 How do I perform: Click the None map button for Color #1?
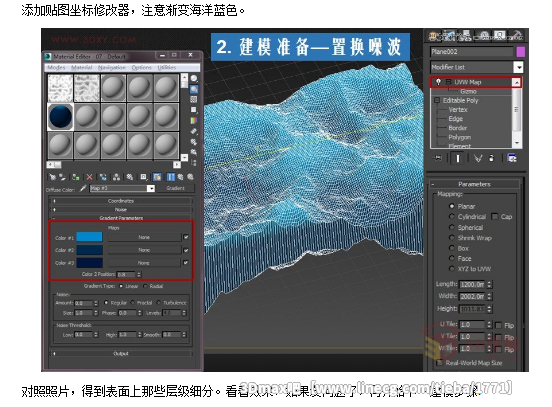144,237
